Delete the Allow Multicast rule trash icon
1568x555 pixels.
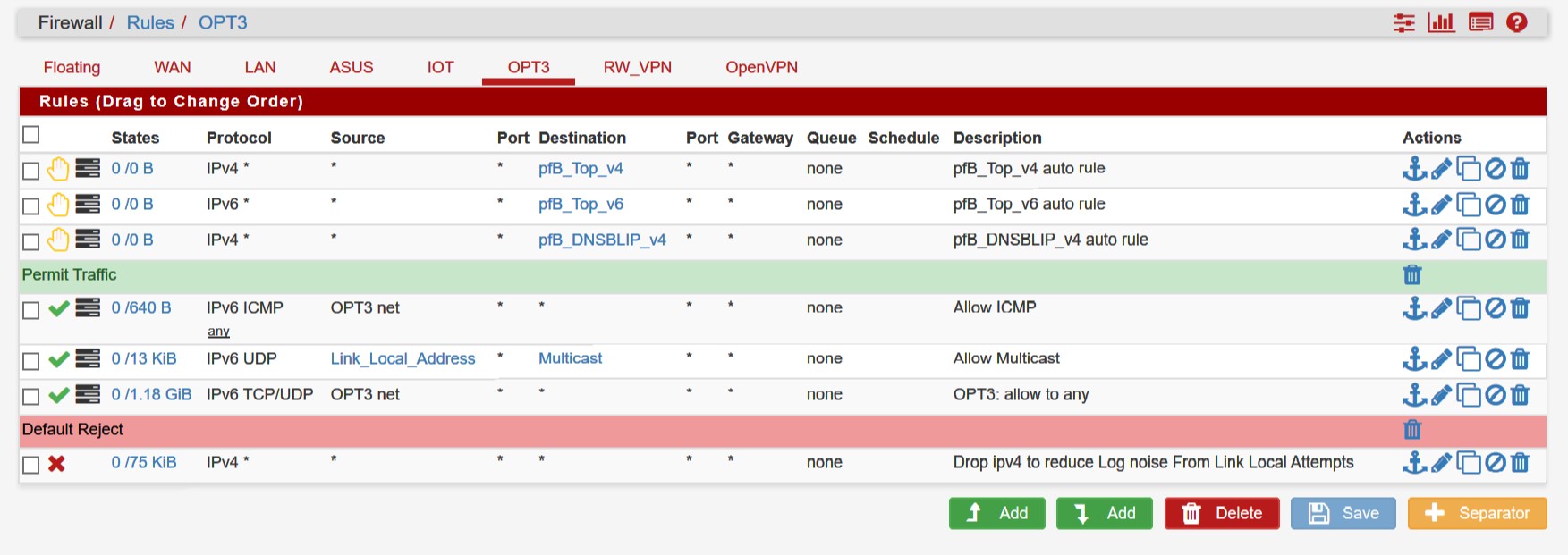(x=1520, y=359)
